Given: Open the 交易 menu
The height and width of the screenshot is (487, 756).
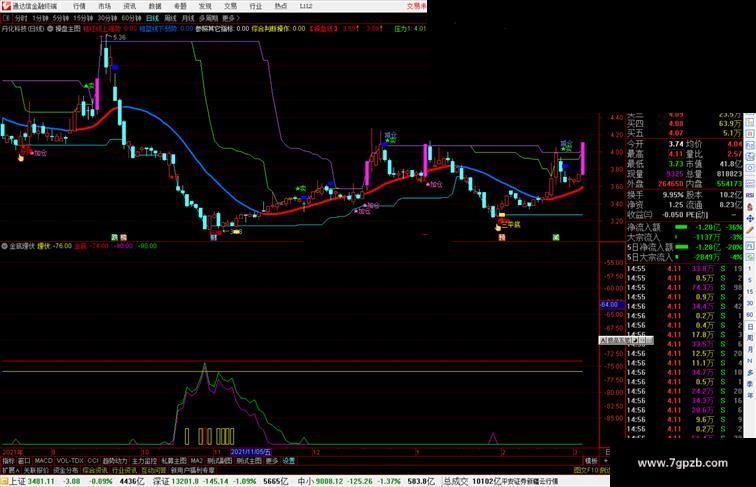Looking at the screenshot, I should [230, 6].
